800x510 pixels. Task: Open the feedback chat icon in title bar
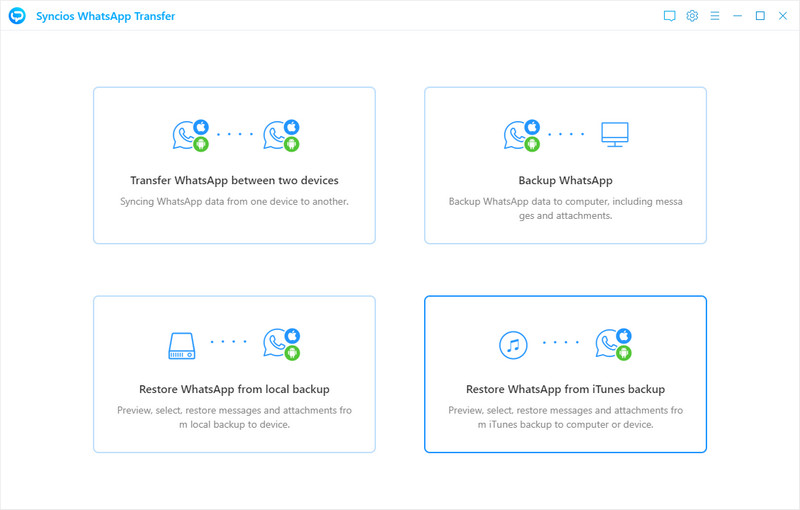tap(669, 16)
